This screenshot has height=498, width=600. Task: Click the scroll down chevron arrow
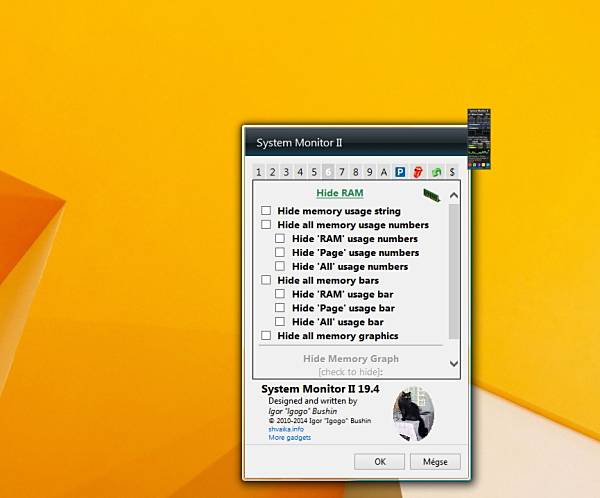(454, 364)
